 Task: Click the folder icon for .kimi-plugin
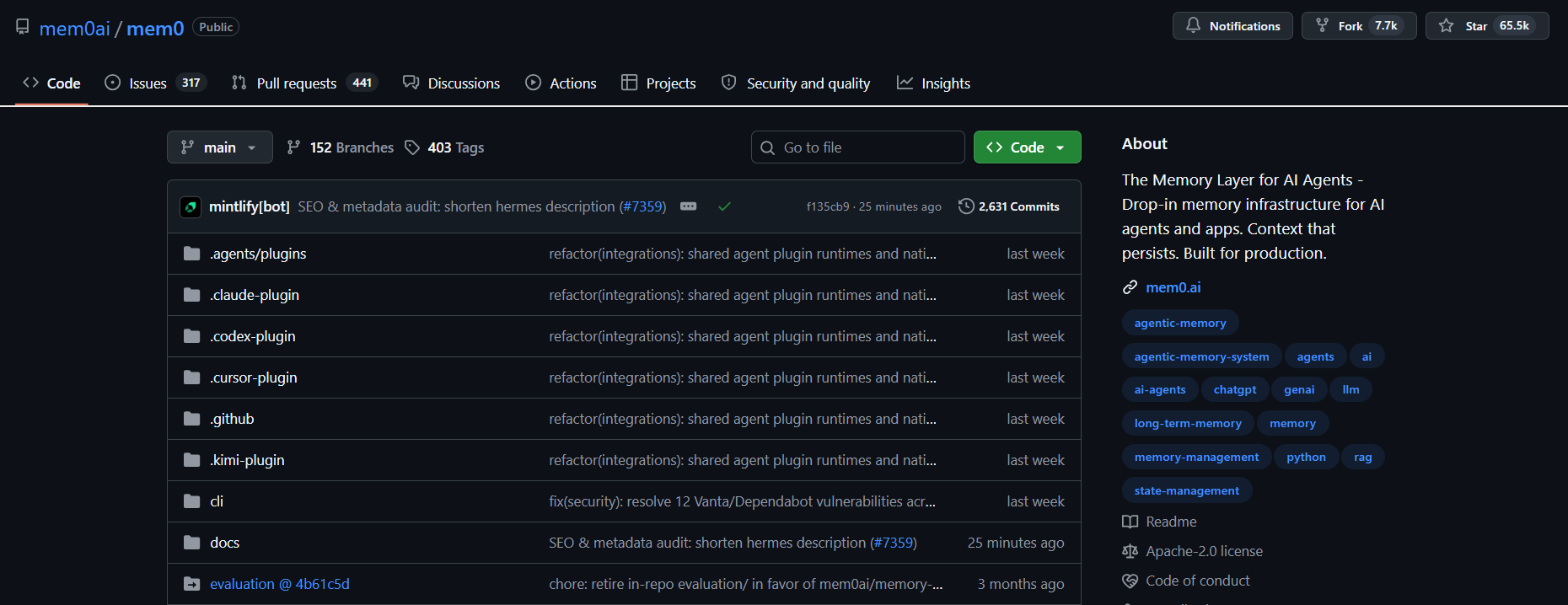click(x=192, y=460)
